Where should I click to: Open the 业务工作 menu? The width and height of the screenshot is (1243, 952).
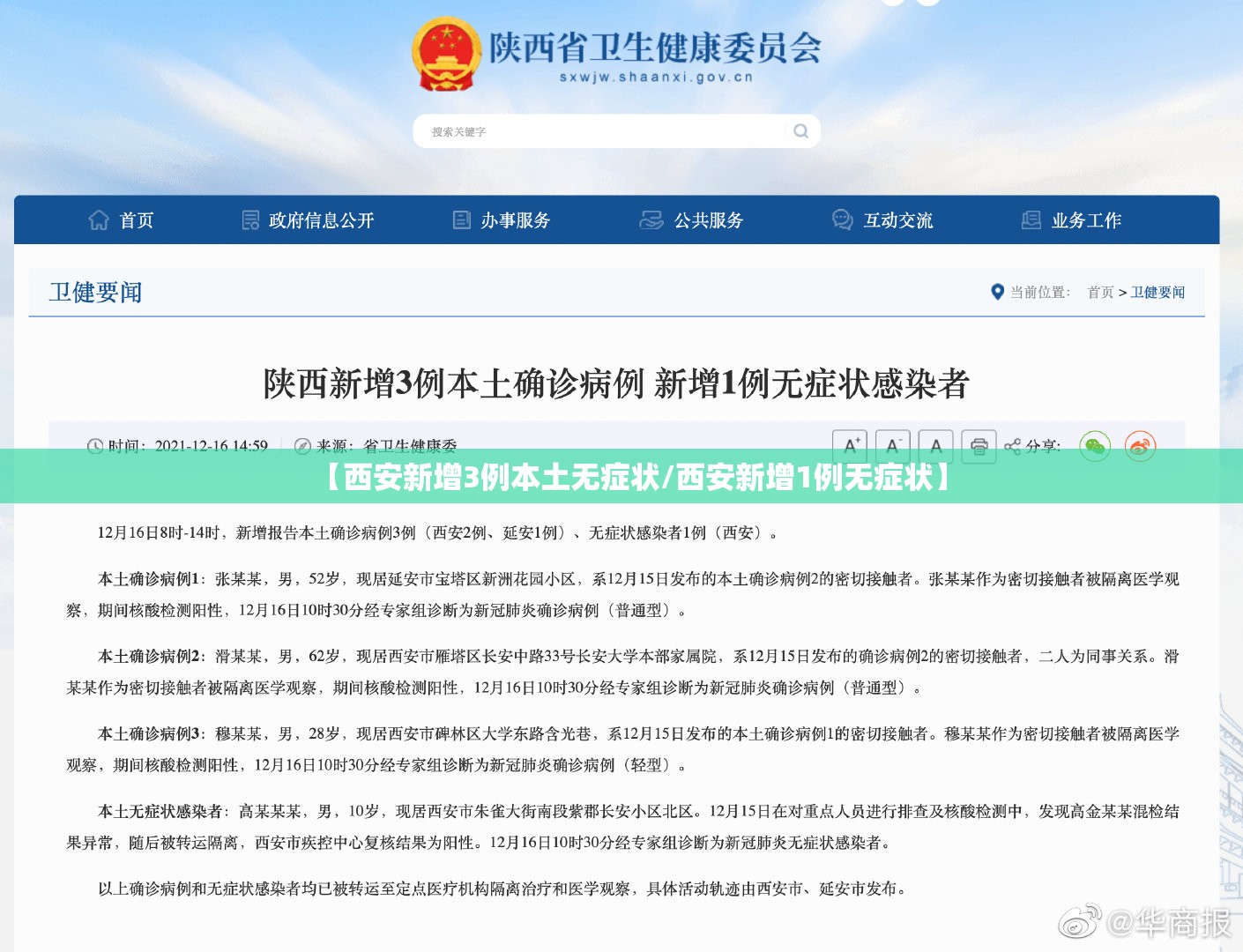click(x=1071, y=220)
